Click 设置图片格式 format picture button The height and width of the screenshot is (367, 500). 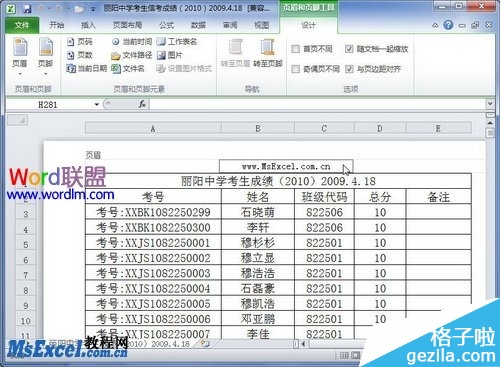(x=184, y=68)
